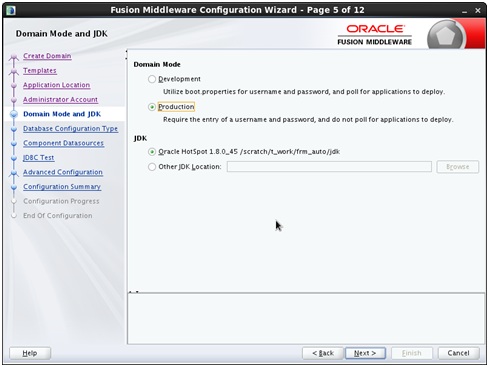This screenshot has width=489, height=367.
Task: Minimize the Configuration Wizard window
Action: pyautogui.click(x=465, y=11)
